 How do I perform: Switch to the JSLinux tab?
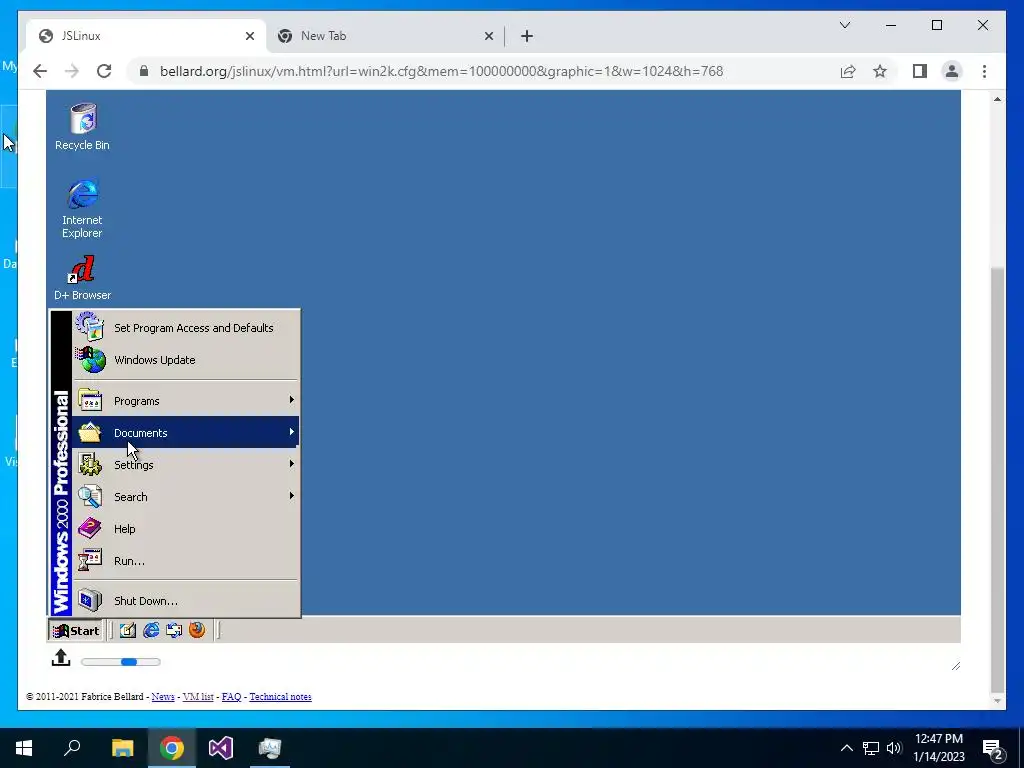(x=146, y=36)
